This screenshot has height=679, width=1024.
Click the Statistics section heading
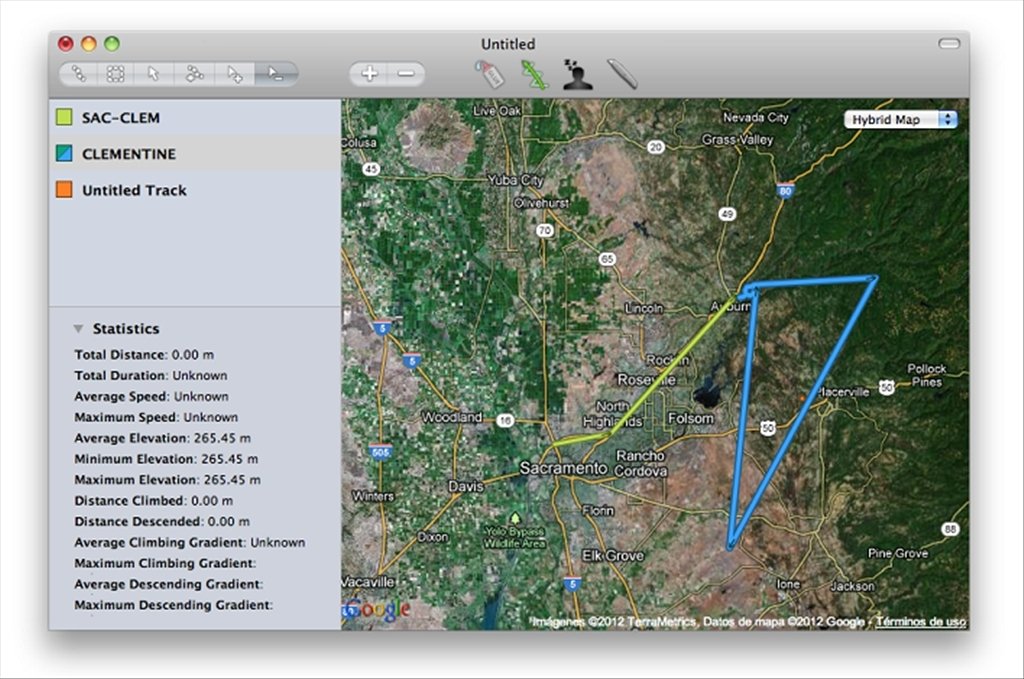[126, 328]
